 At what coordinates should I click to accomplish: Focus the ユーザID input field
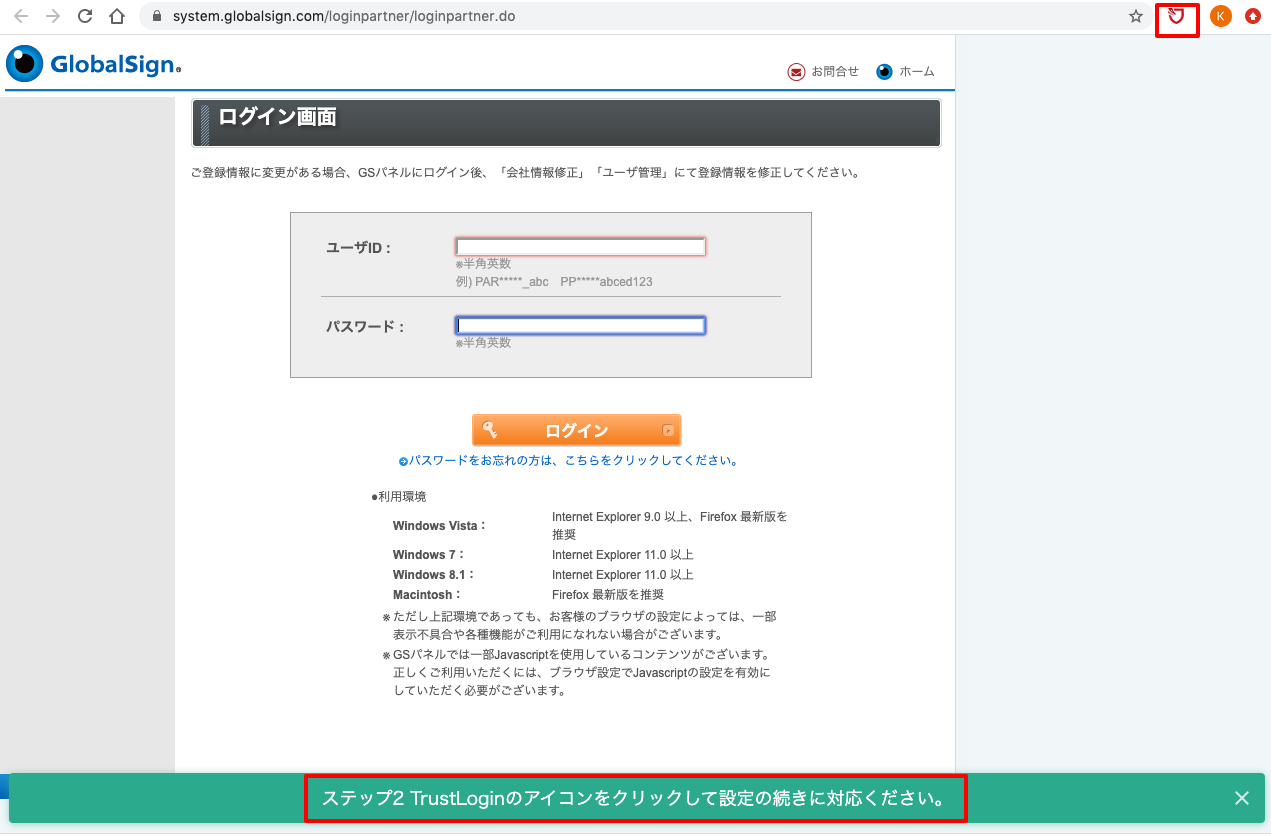tap(581, 247)
